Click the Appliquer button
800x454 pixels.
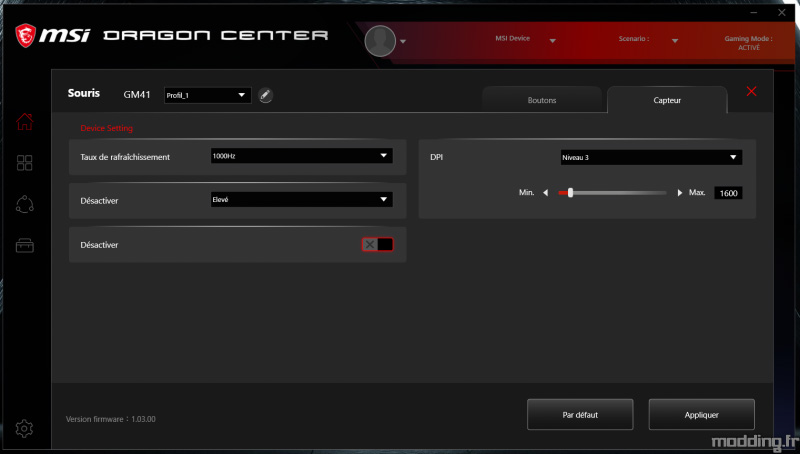[x=702, y=415]
